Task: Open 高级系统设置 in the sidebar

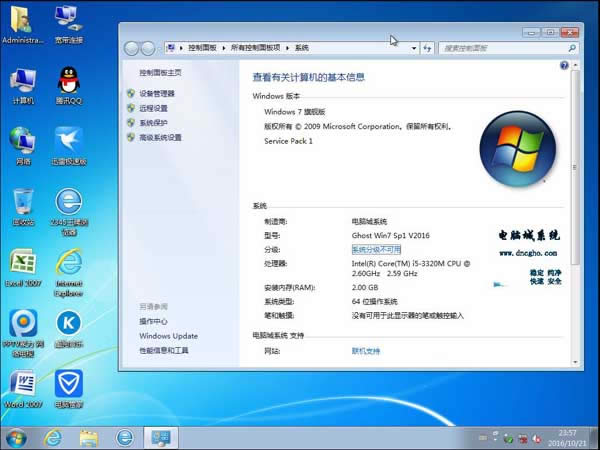Action: [160, 137]
